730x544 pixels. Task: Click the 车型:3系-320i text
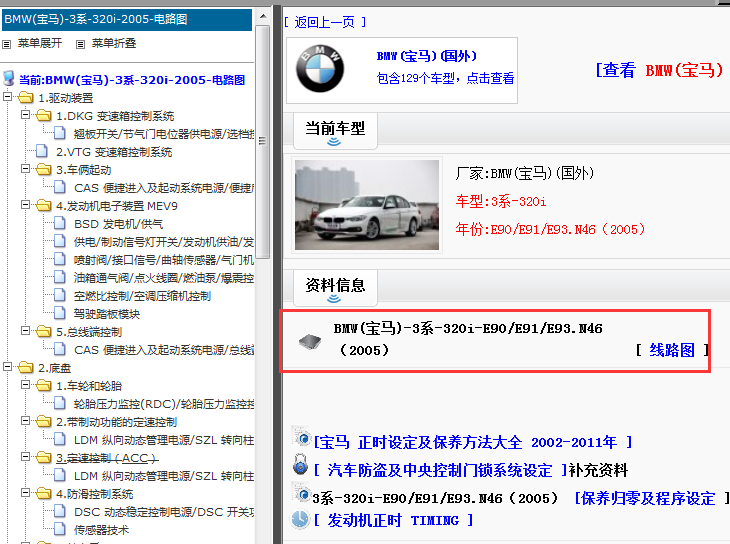point(501,201)
